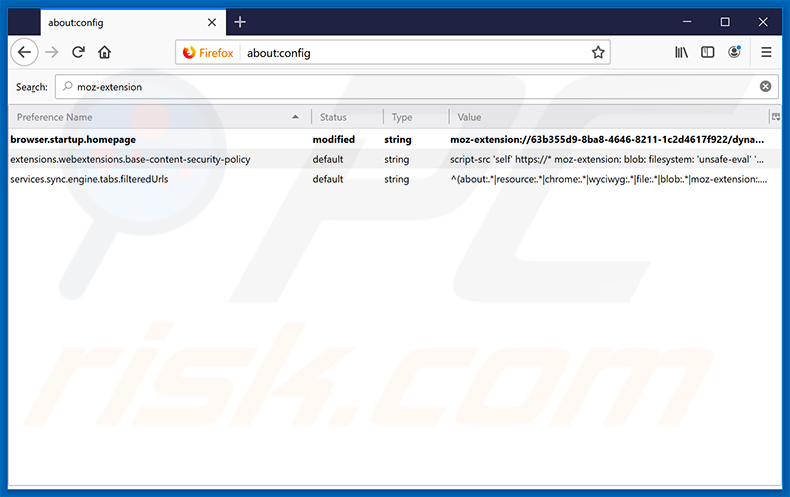Screen dimensions: 790x497
Task: Toggle the sidebar view icon
Action: pyautogui.click(x=707, y=52)
